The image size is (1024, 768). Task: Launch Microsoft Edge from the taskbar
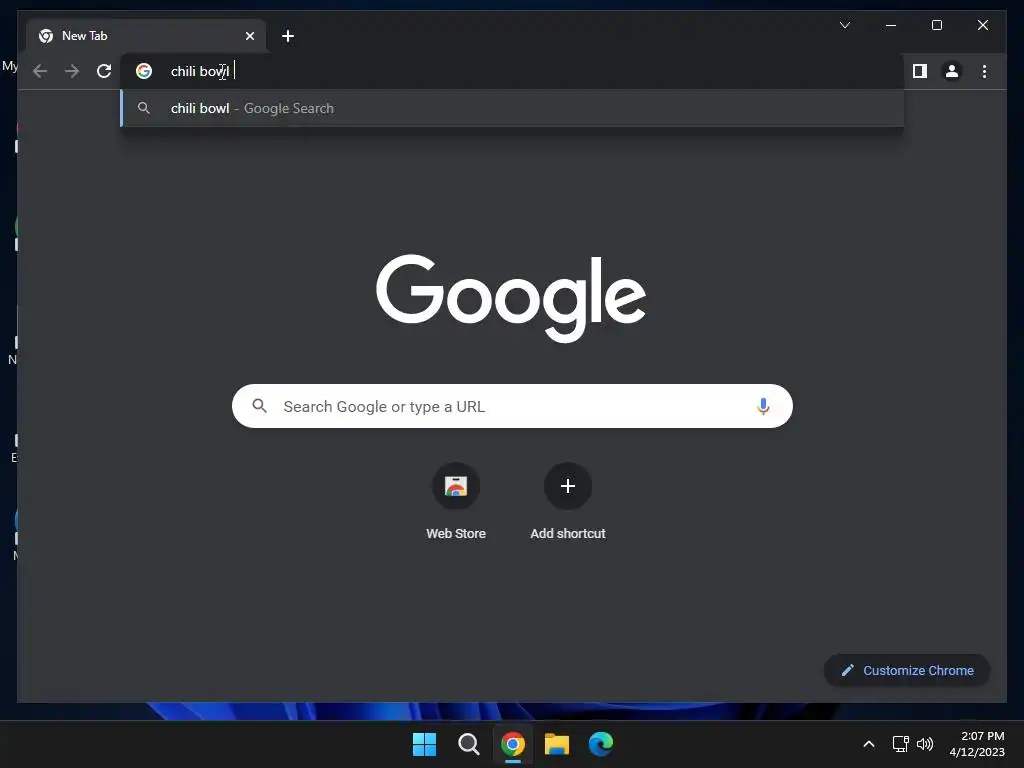[x=601, y=744]
